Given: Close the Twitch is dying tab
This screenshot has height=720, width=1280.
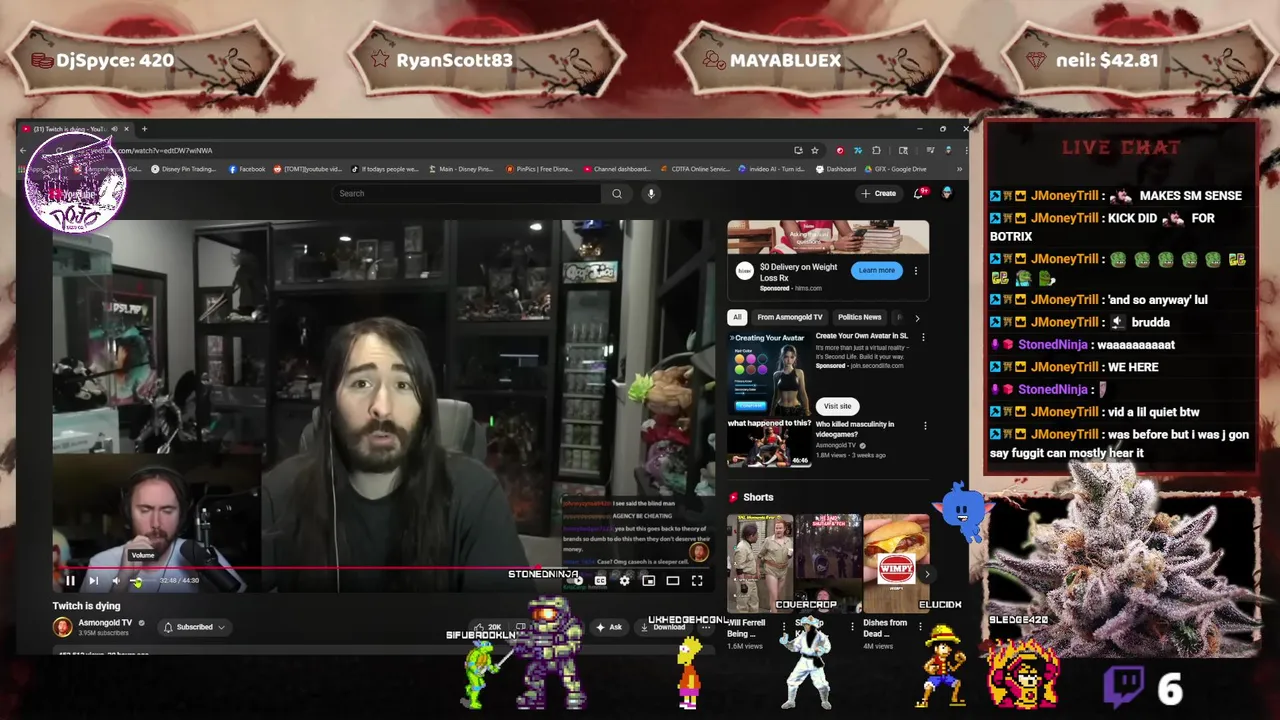Looking at the screenshot, I should pyautogui.click(x=127, y=129).
